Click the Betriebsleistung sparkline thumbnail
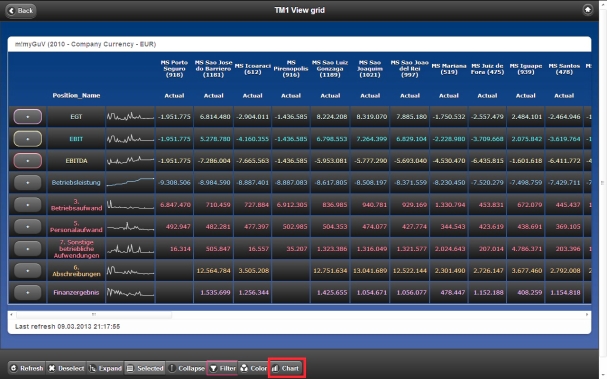 pos(130,182)
